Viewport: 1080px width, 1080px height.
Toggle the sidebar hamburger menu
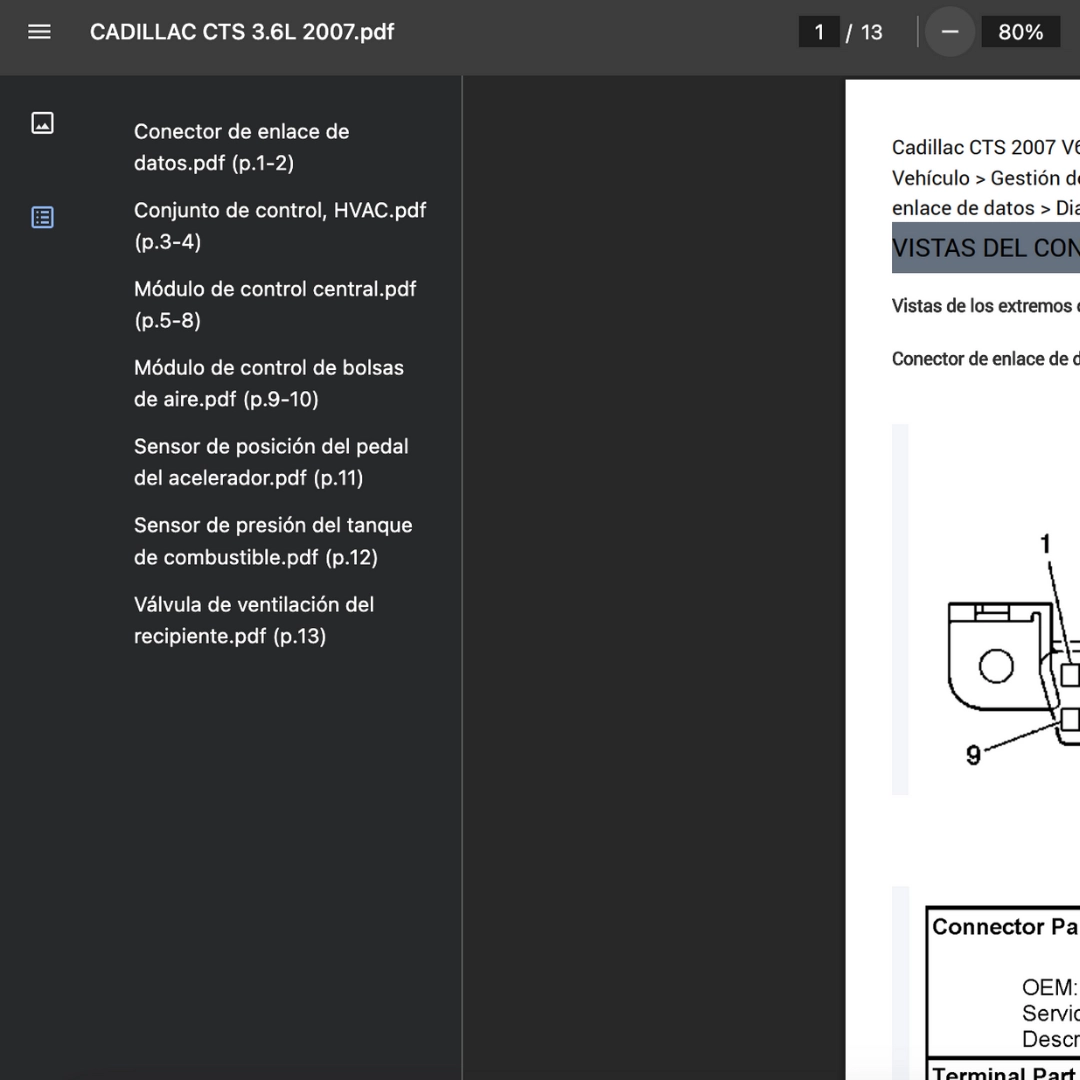coord(39,32)
